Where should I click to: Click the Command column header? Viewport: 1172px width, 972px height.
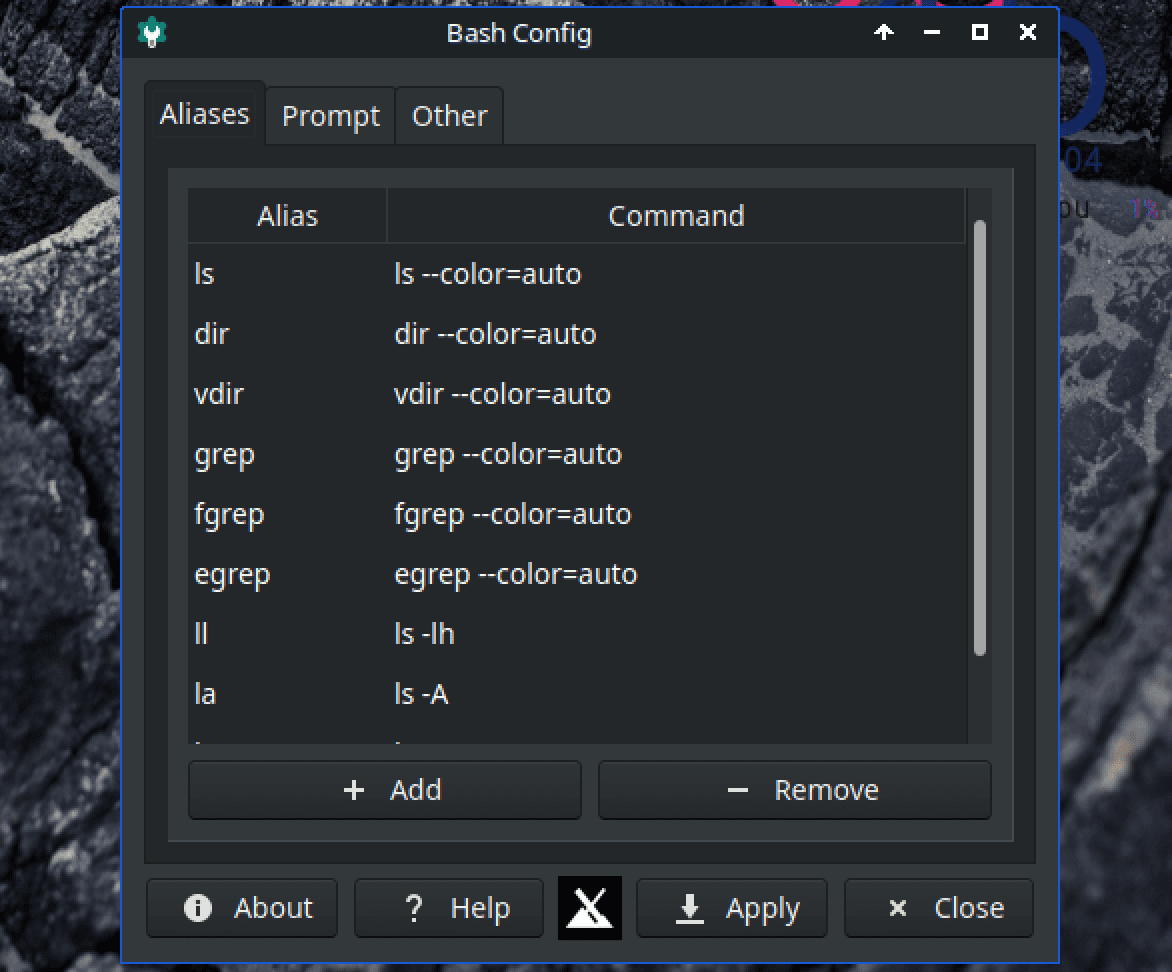676,216
